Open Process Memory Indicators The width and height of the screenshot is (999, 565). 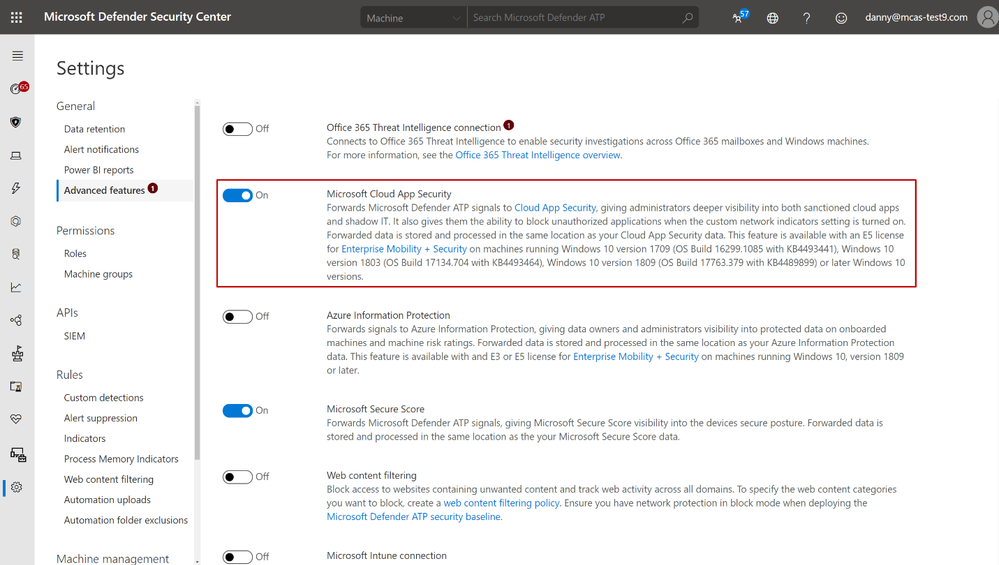coord(121,459)
